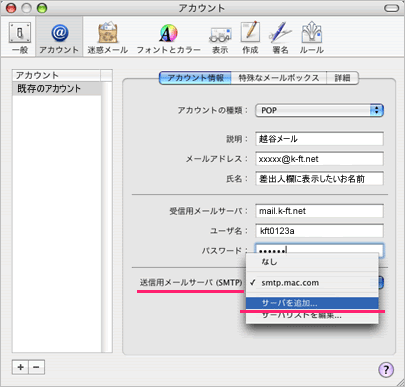Click the アカウント list column header
The image size is (405, 387).
(x=56, y=75)
